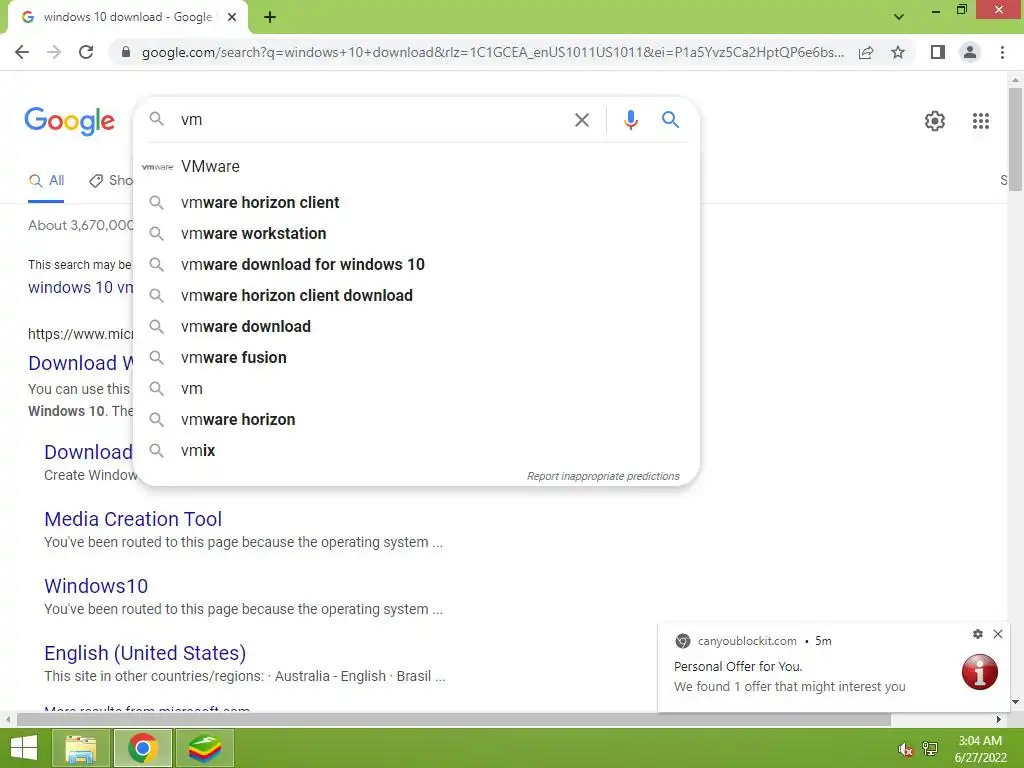Viewport: 1024px width, 768px height.
Task: Click Personal Offer for You notification
Action: pos(738,666)
